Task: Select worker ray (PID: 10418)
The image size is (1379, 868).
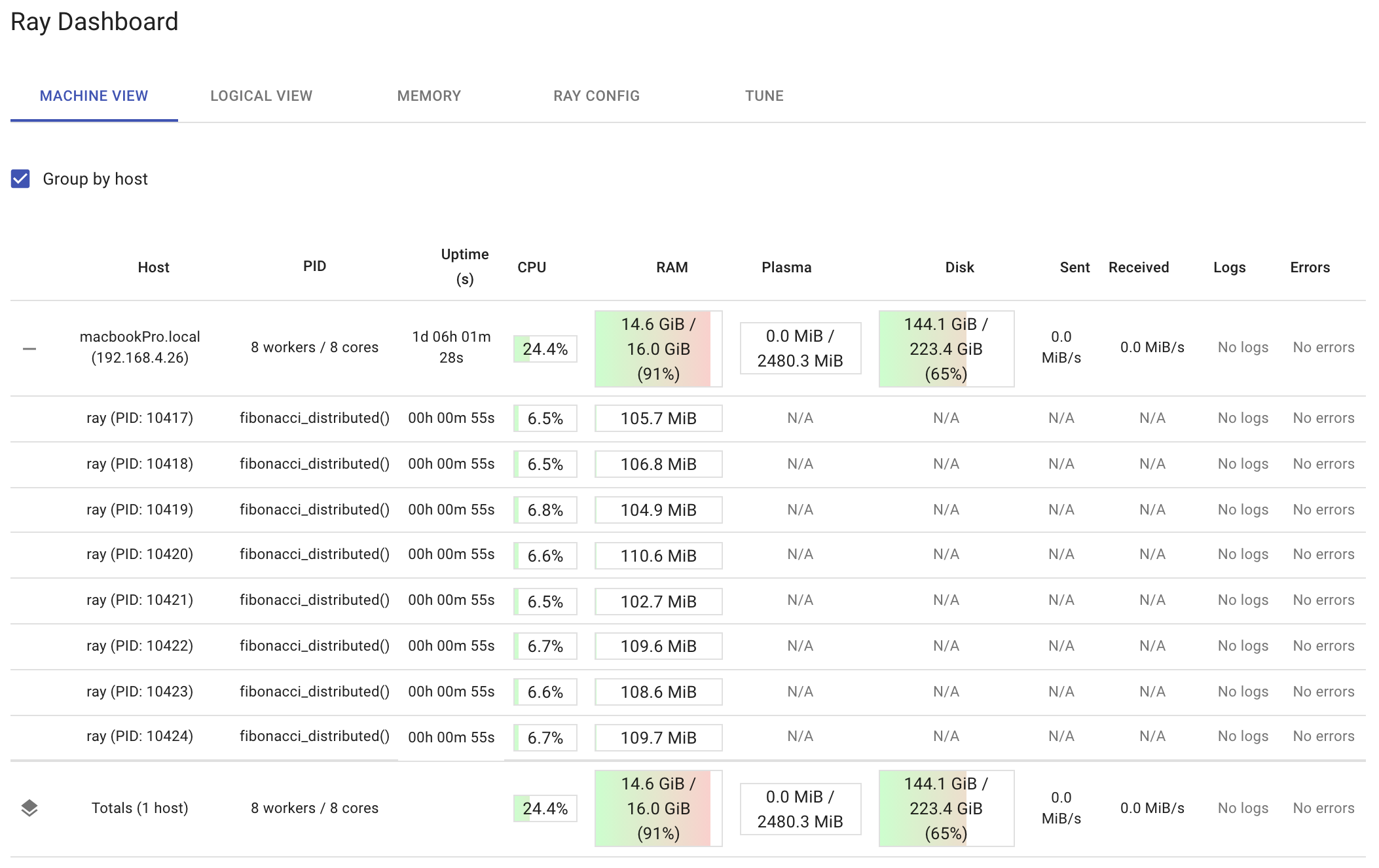Action: [140, 463]
